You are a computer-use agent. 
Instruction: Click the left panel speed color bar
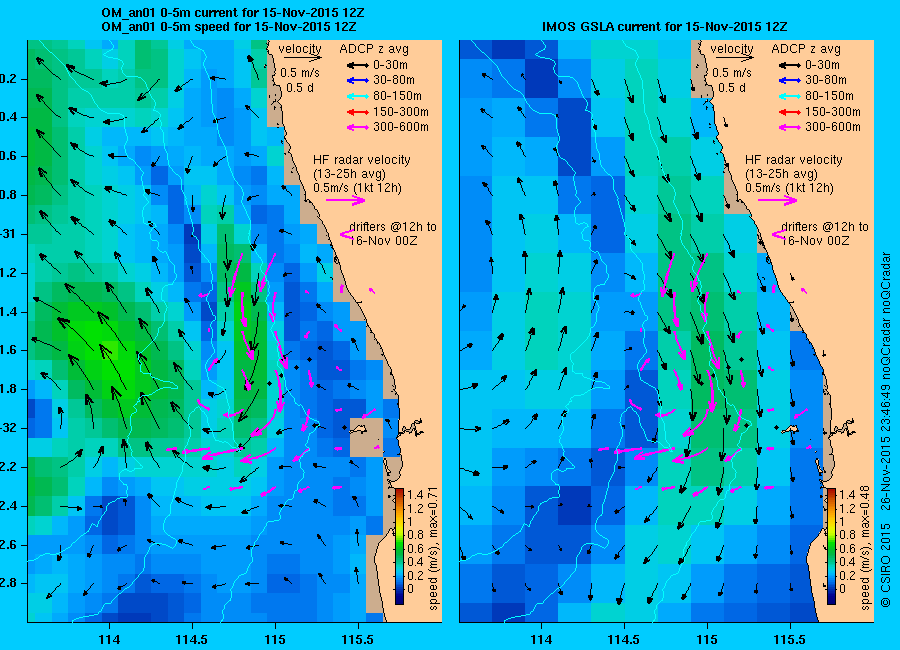tap(399, 546)
